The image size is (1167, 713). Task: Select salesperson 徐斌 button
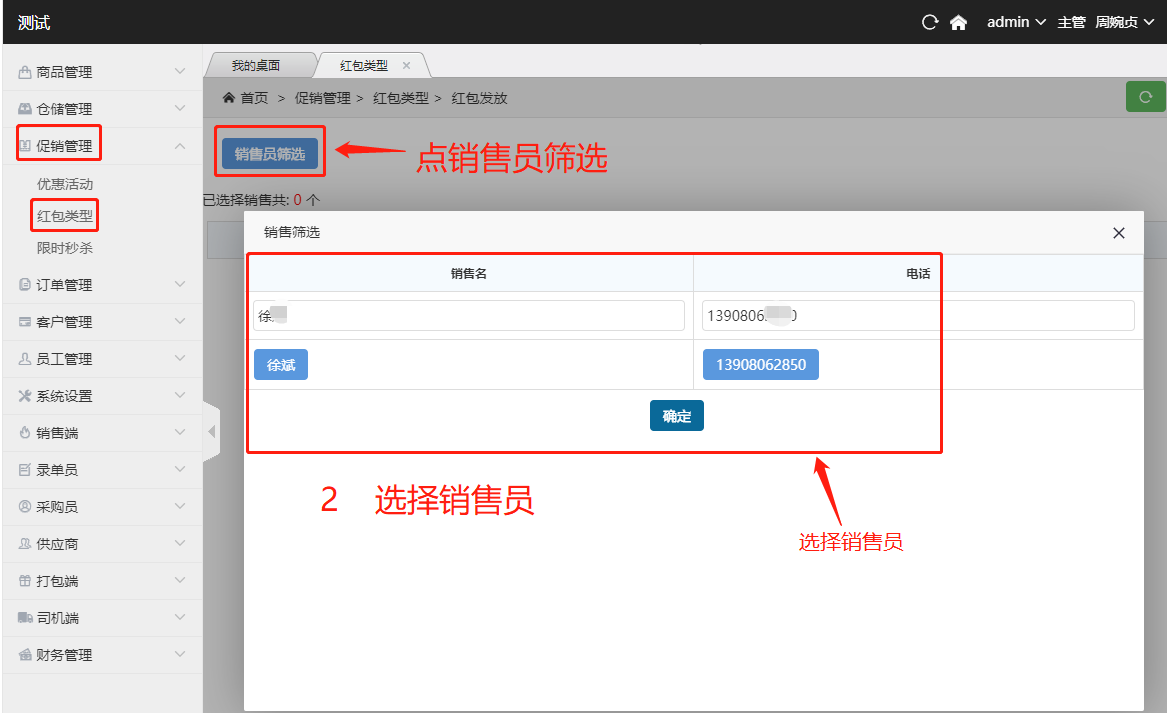(x=281, y=365)
